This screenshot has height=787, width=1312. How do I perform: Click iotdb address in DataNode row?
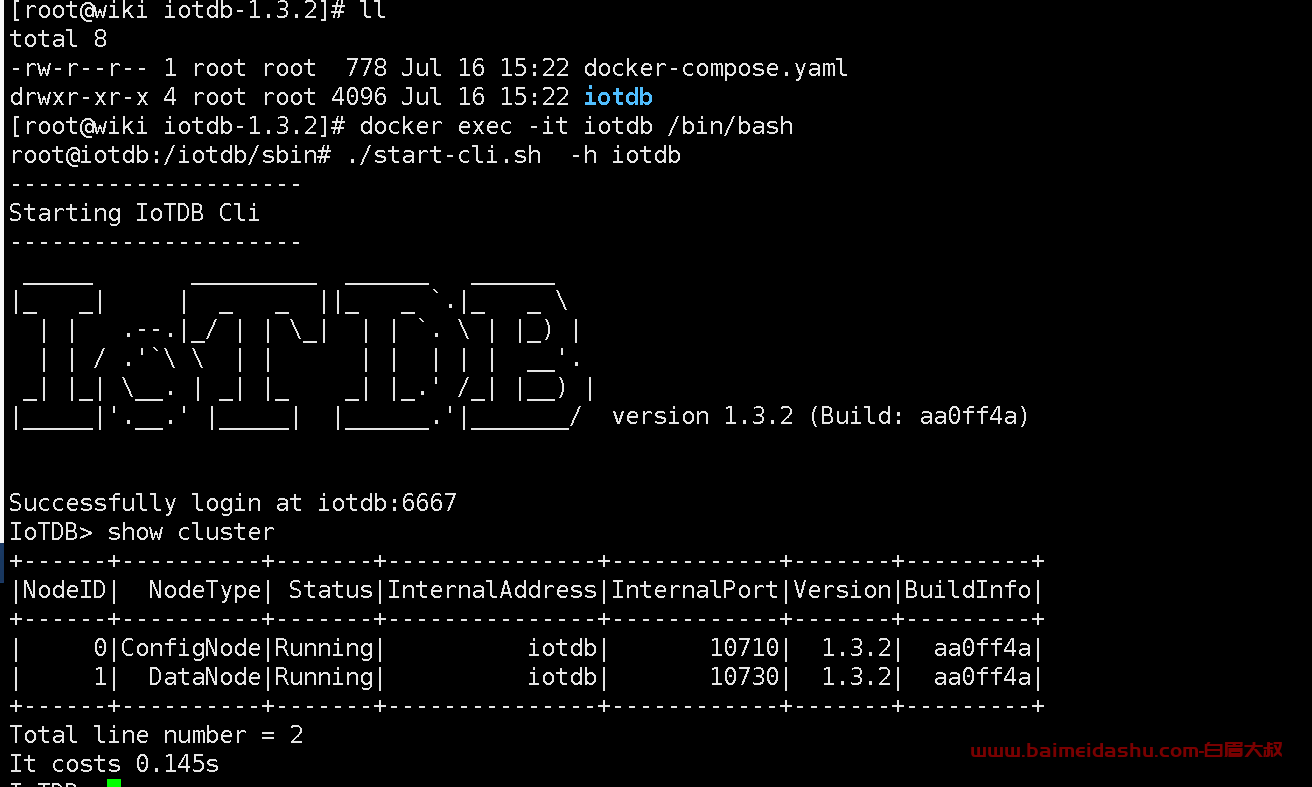coord(563,677)
